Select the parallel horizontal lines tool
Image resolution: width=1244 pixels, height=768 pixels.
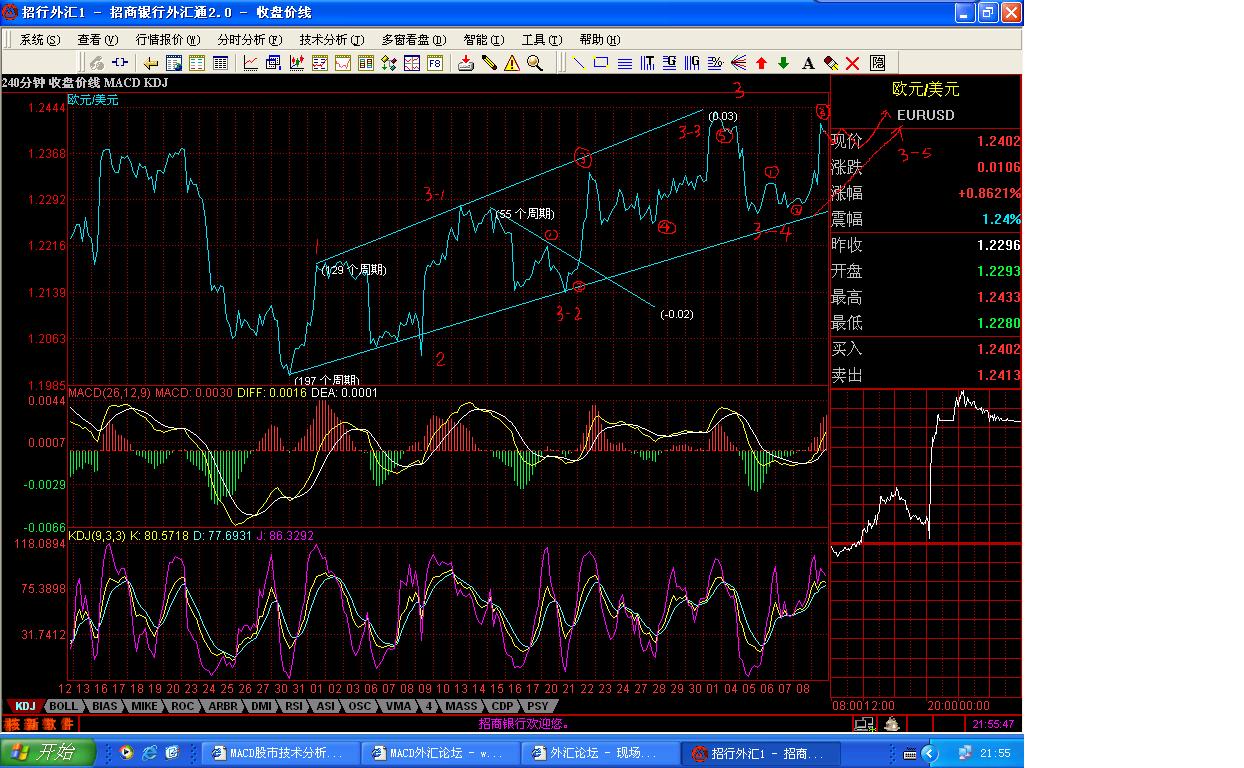click(625, 63)
